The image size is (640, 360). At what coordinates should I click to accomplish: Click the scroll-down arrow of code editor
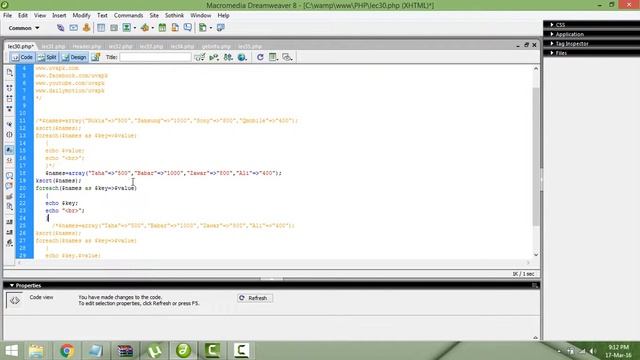[x=536, y=255]
